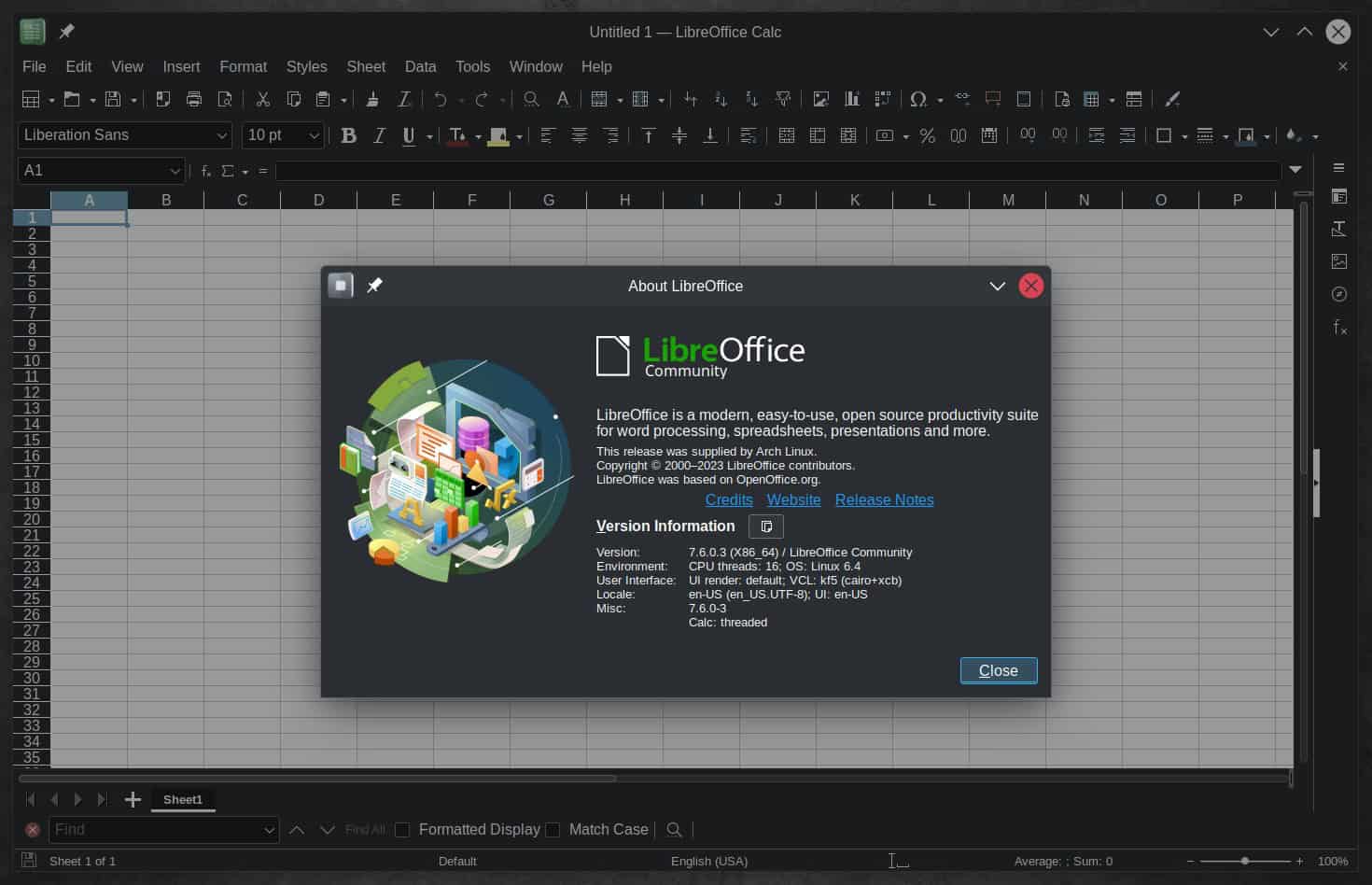
Task: Select the Sheet1 tab
Action: pyautogui.click(x=183, y=800)
